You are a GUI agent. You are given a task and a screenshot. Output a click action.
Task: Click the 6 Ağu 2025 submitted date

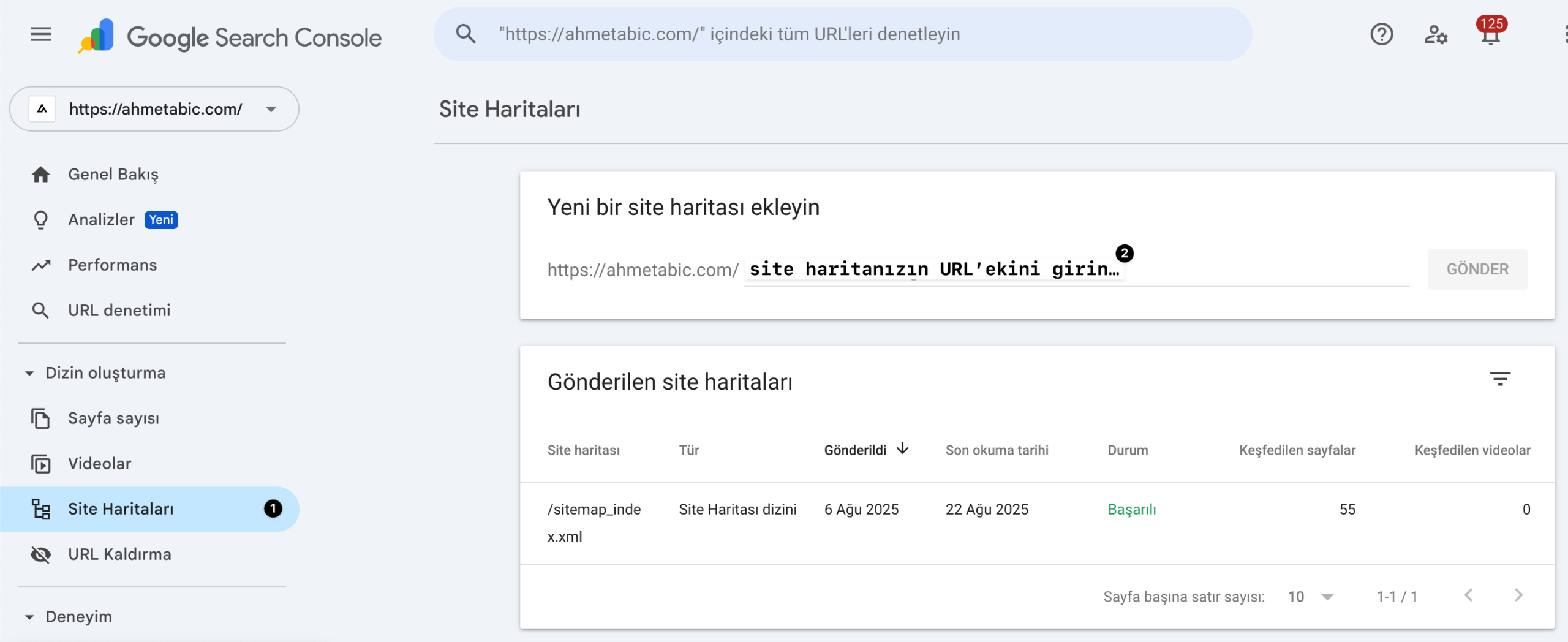click(x=861, y=510)
